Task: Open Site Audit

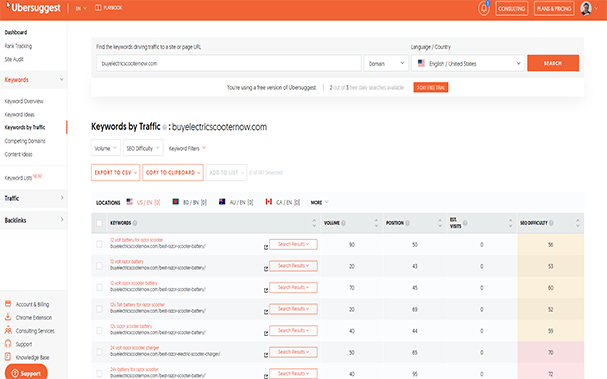Action: pyautogui.click(x=14, y=59)
